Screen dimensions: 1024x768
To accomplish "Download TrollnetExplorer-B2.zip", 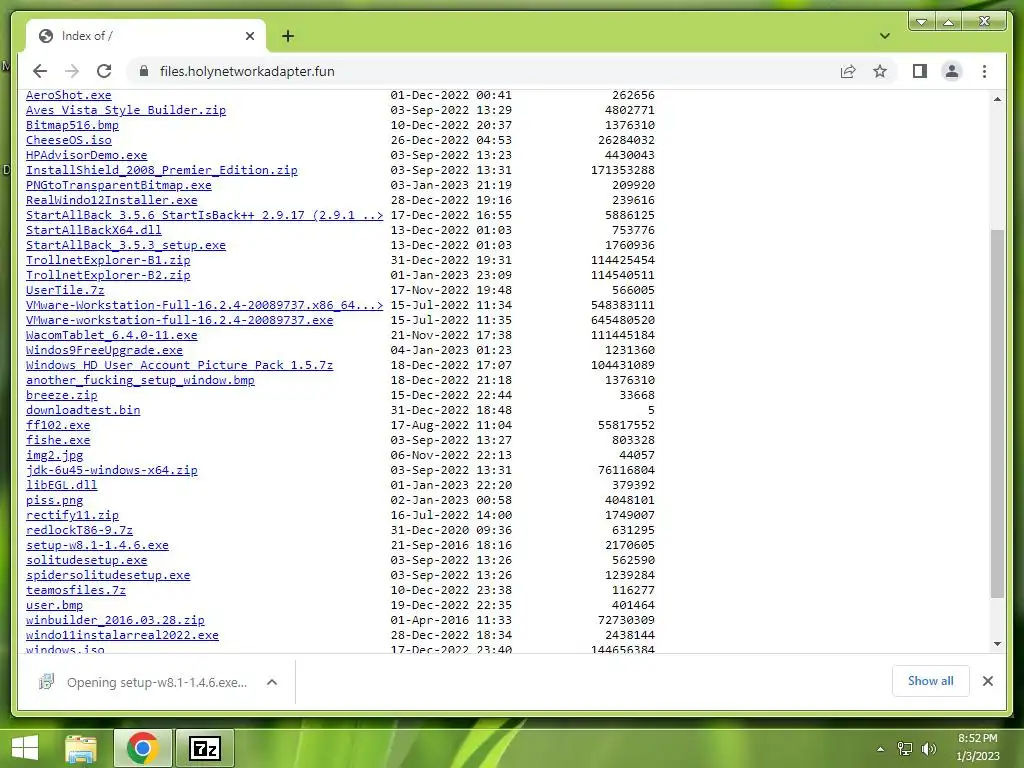I will (x=108, y=275).
